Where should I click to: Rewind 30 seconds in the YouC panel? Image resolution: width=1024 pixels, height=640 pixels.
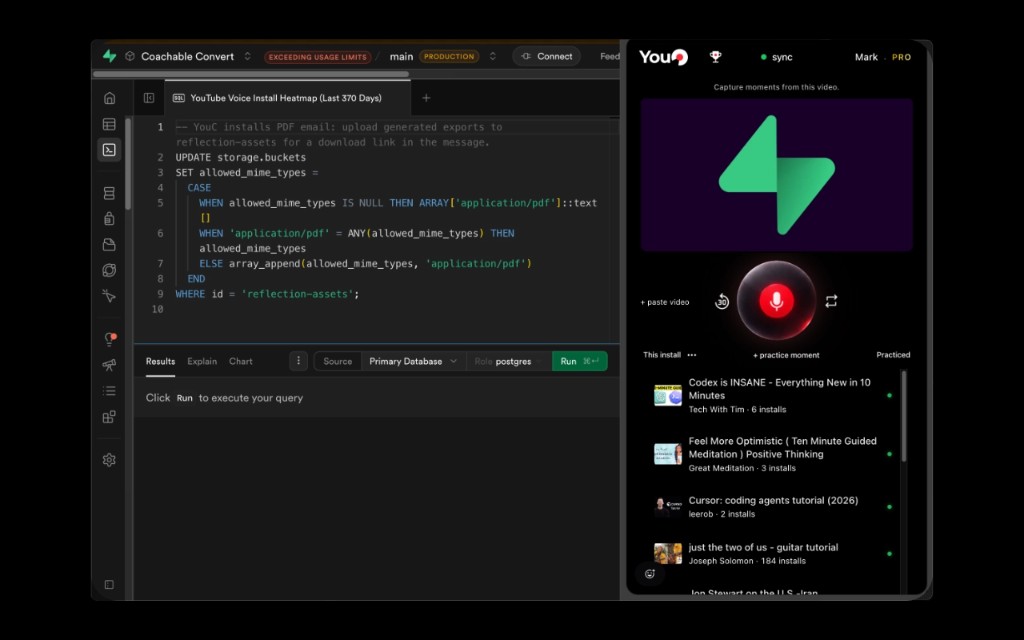point(722,301)
